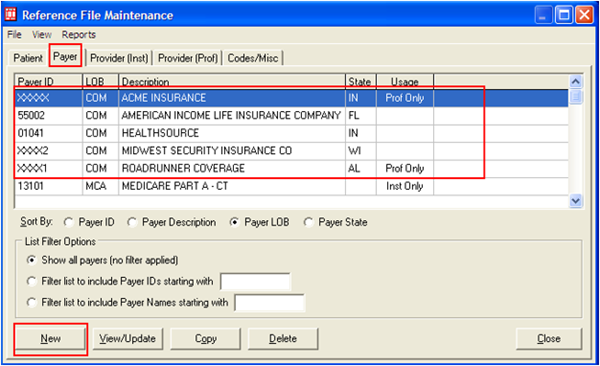Click Payer ID cell 55002
600x366 pixels.
click(x=49, y=116)
